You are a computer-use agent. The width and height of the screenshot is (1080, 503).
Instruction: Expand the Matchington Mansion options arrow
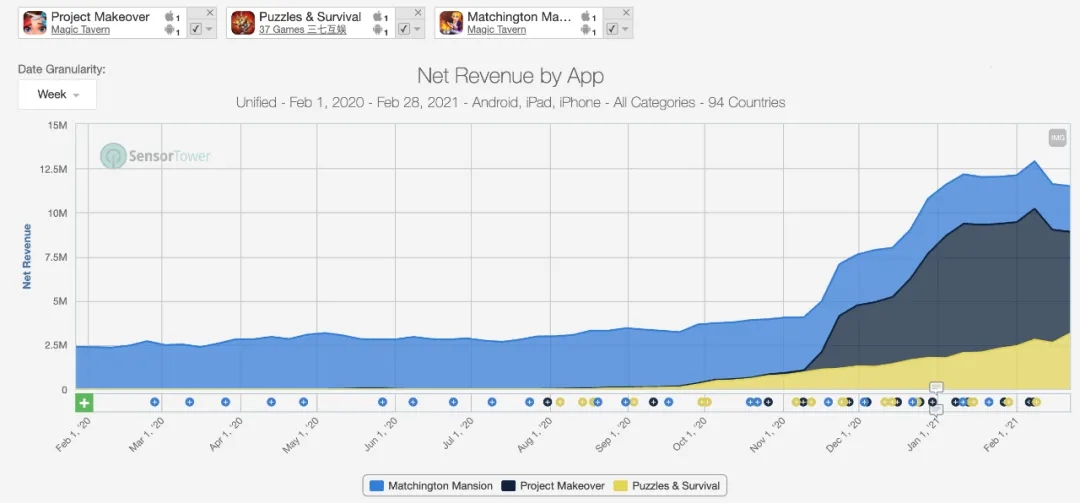(x=625, y=29)
